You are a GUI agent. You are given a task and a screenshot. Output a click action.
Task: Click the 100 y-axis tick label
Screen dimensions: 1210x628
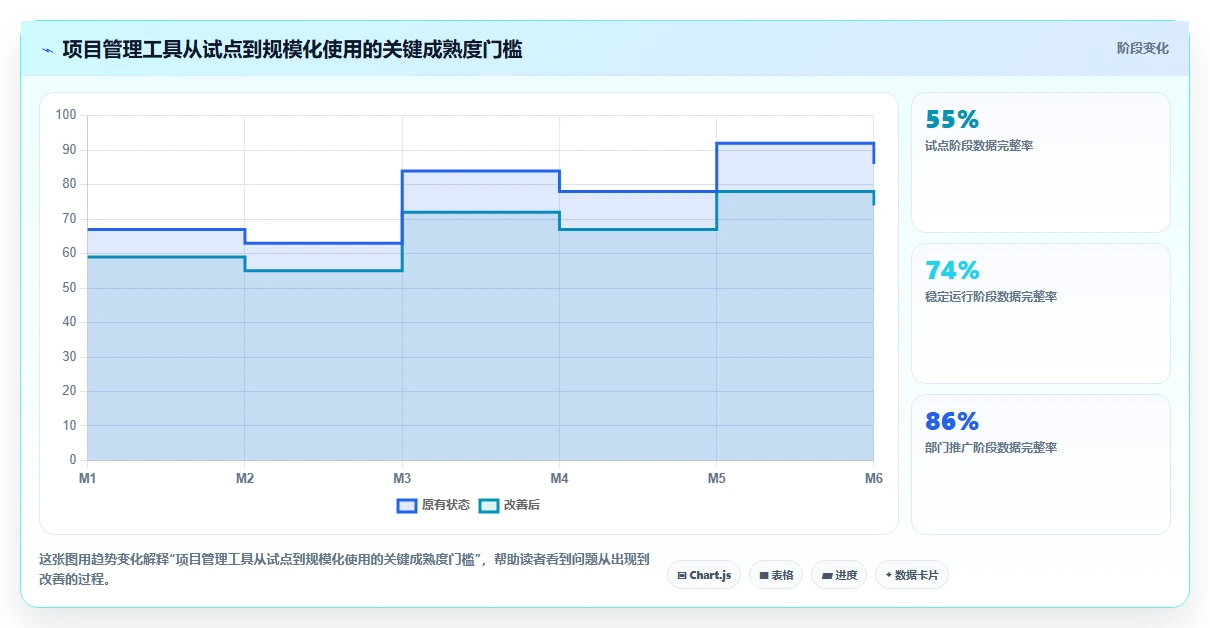66,115
